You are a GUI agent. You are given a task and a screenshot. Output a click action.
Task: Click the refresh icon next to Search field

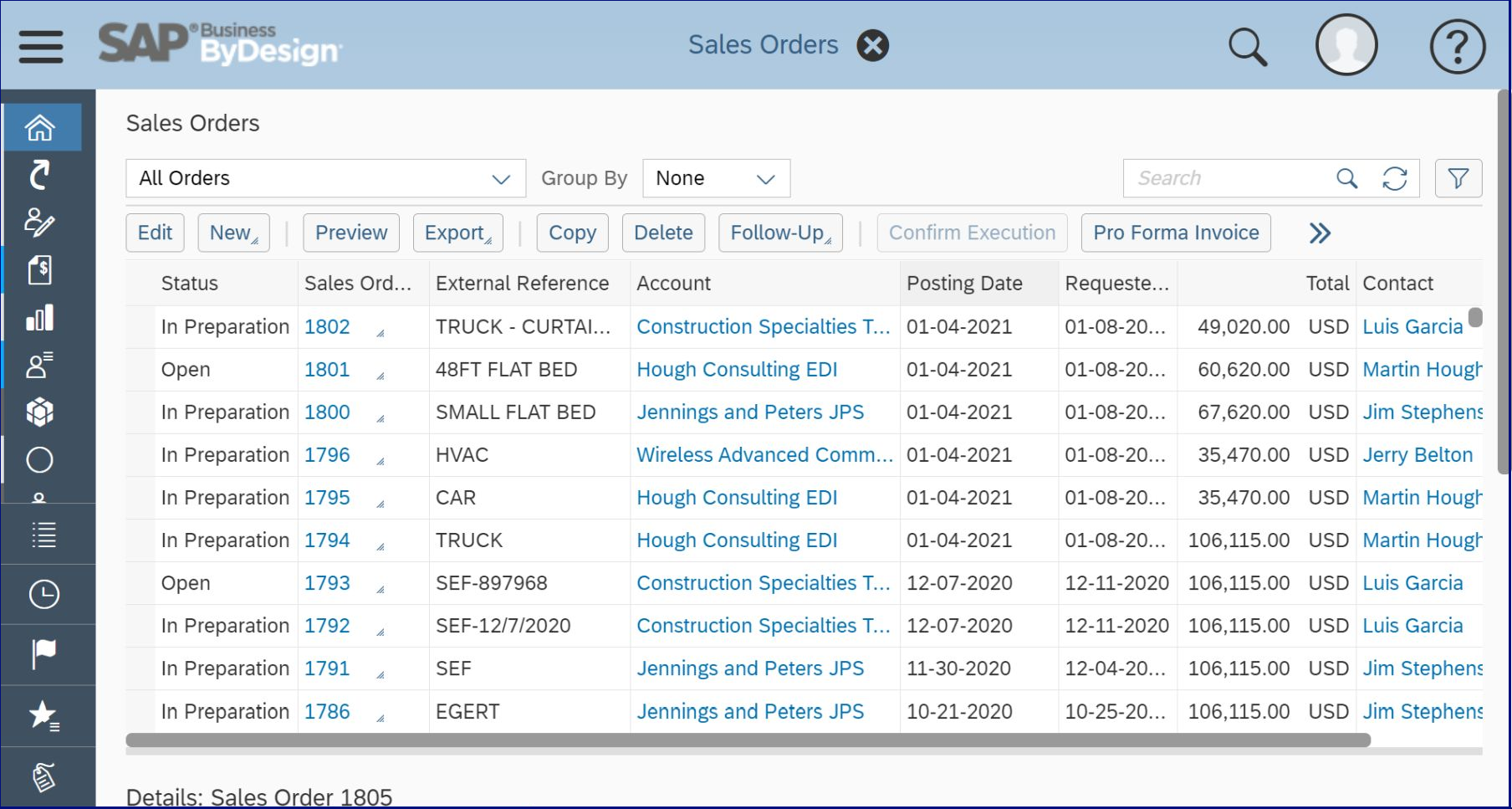1395,177
